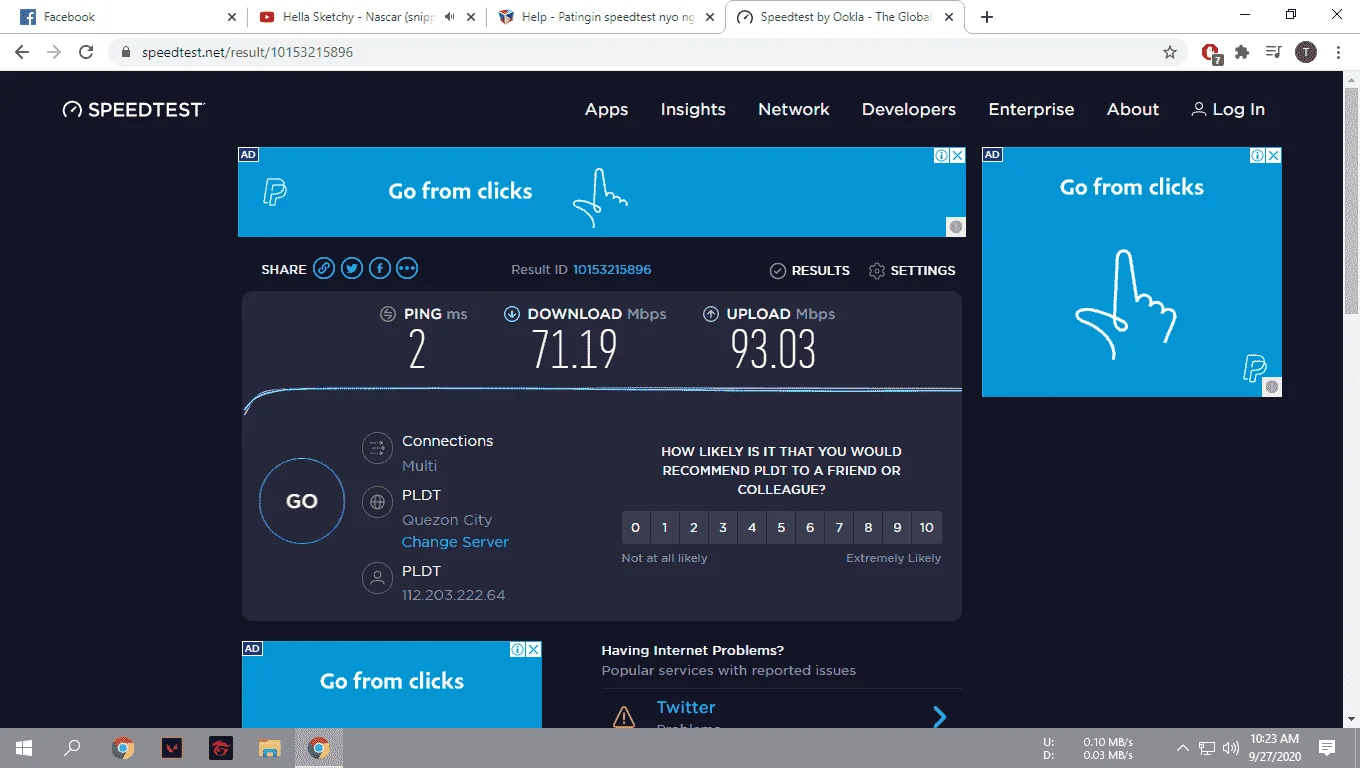
Task: Open the Insights menu
Action: (693, 110)
